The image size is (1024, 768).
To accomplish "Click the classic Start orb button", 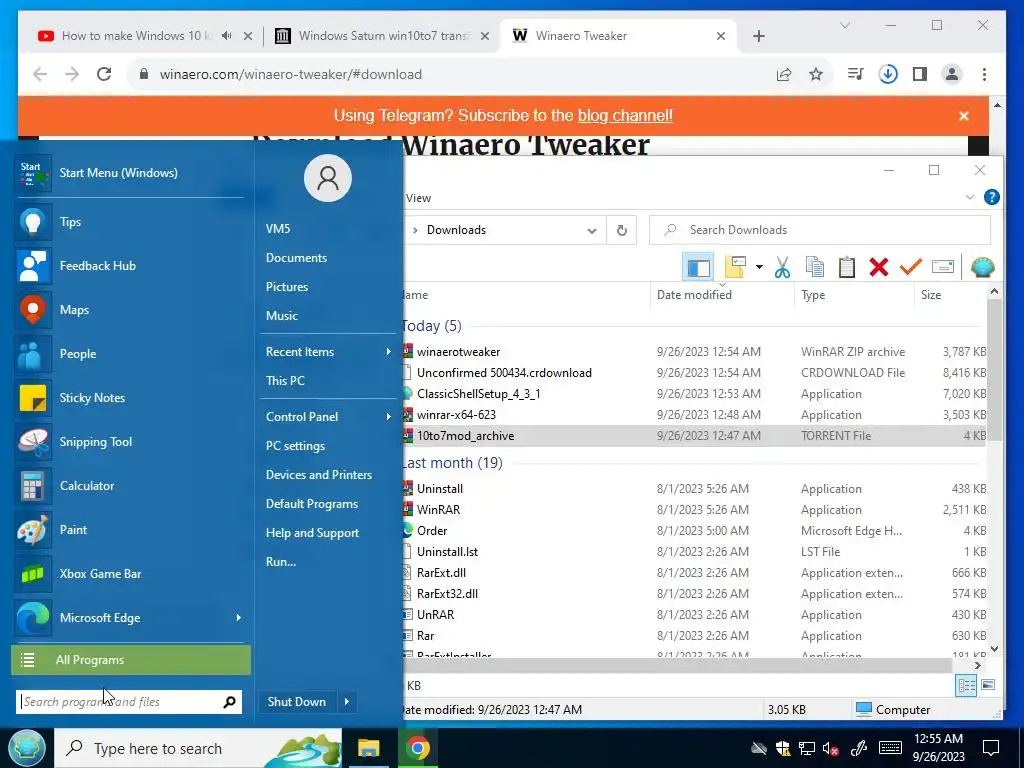I will pyautogui.click(x=27, y=748).
